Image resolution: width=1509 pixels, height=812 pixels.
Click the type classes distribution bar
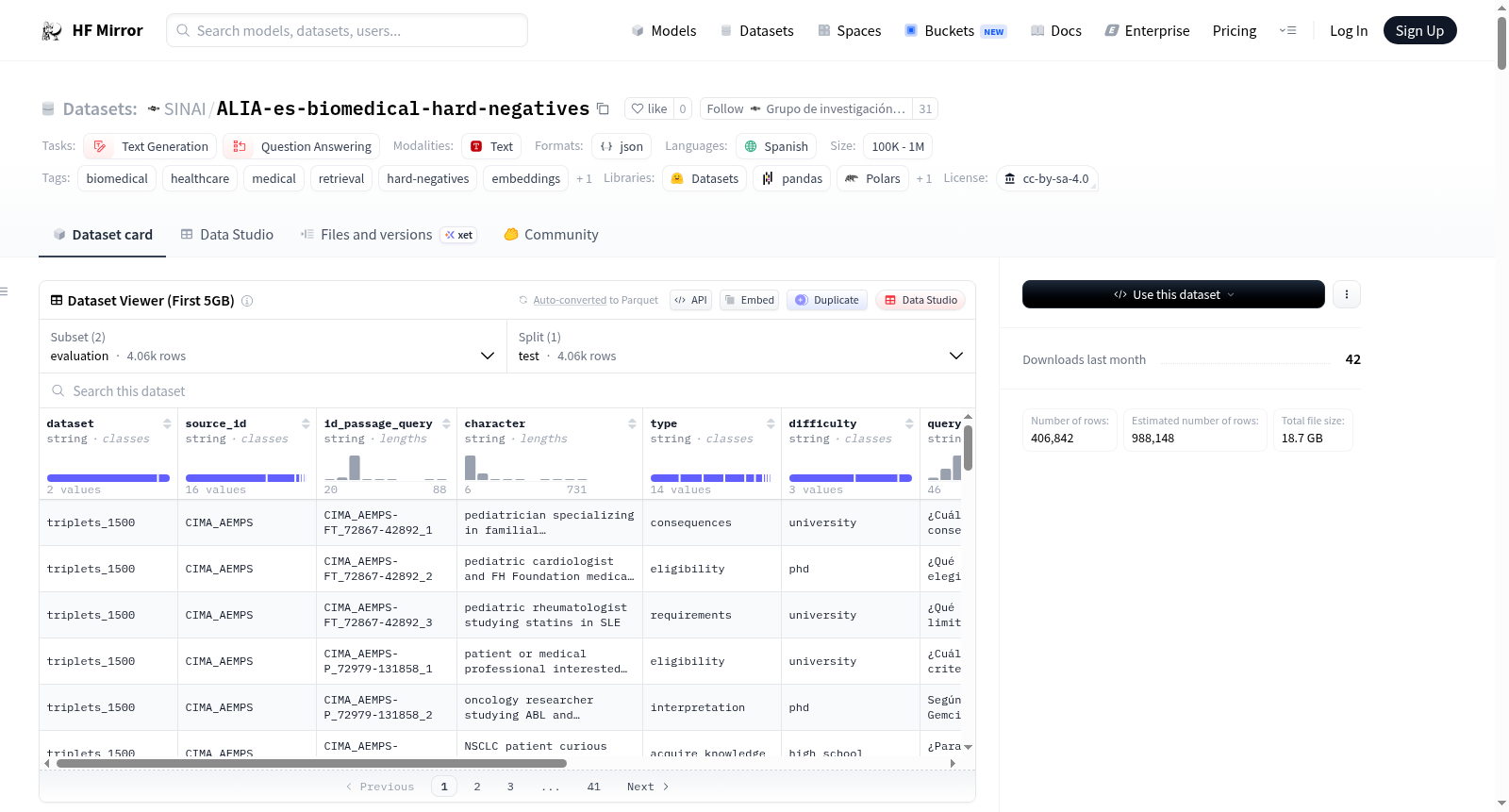711,478
